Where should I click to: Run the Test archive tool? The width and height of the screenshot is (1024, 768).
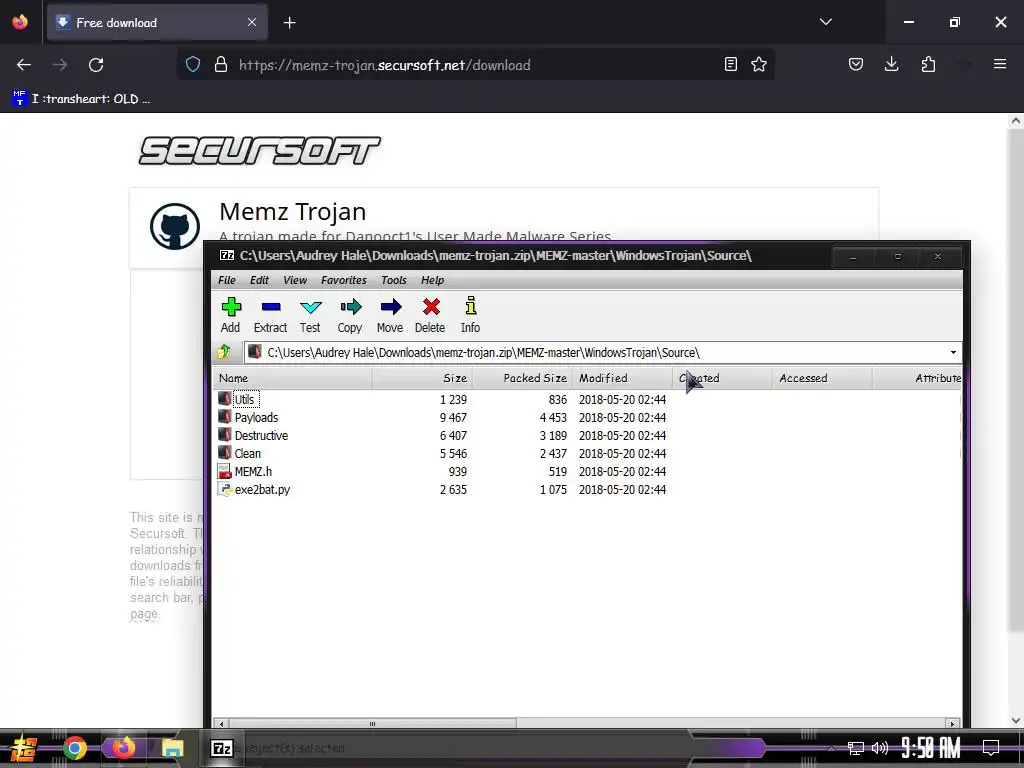[310, 315]
